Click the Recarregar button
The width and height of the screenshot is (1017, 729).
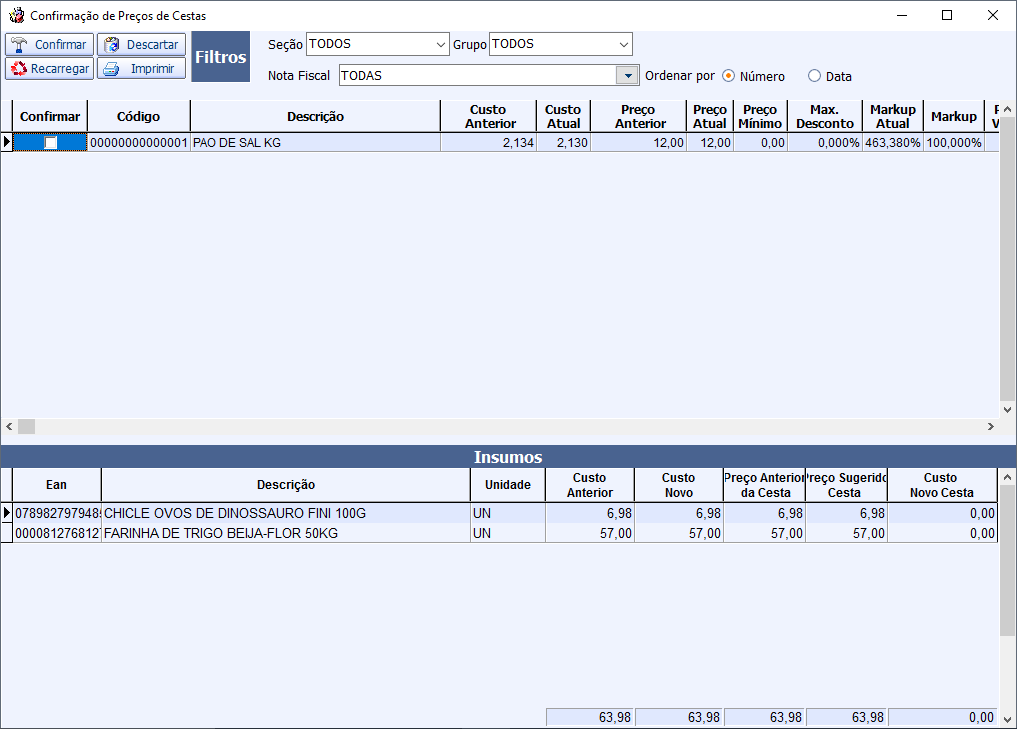pos(49,69)
